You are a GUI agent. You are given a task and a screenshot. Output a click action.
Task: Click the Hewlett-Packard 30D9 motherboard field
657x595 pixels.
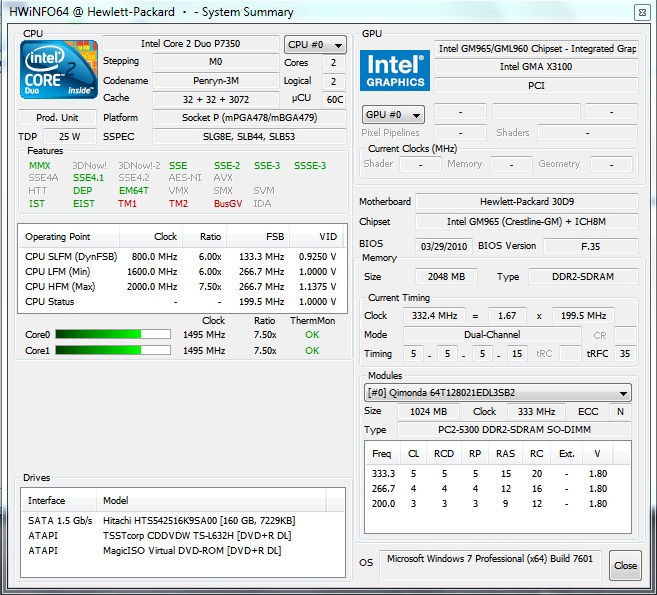527,202
